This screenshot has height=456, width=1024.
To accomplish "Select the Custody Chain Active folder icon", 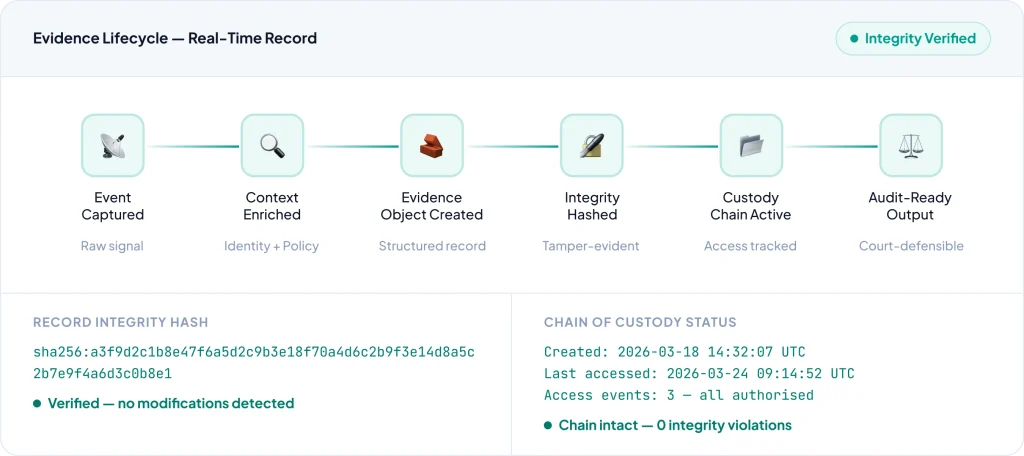I will [x=751, y=146].
